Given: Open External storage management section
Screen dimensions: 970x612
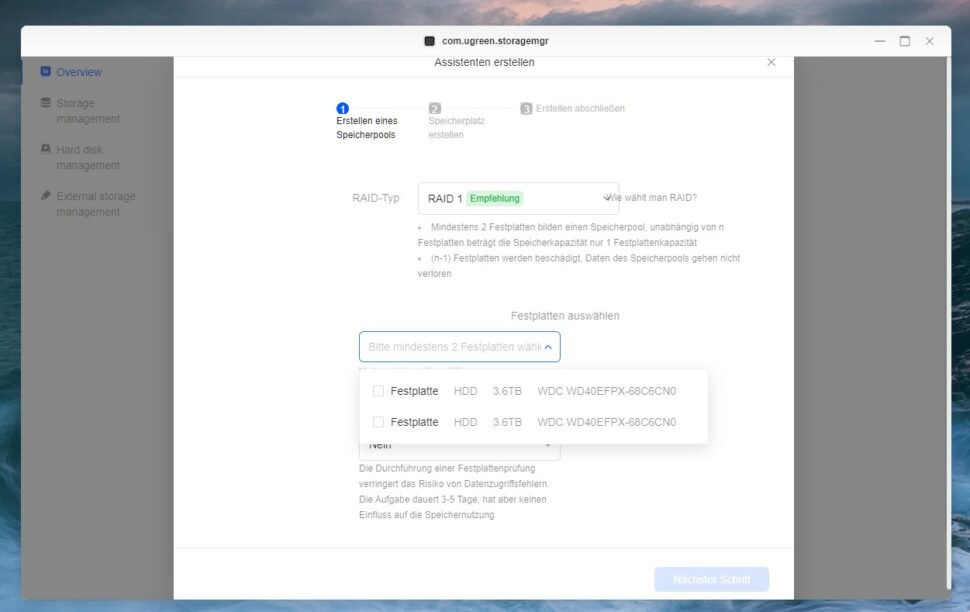Looking at the screenshot, I should [x=95, y=204].
